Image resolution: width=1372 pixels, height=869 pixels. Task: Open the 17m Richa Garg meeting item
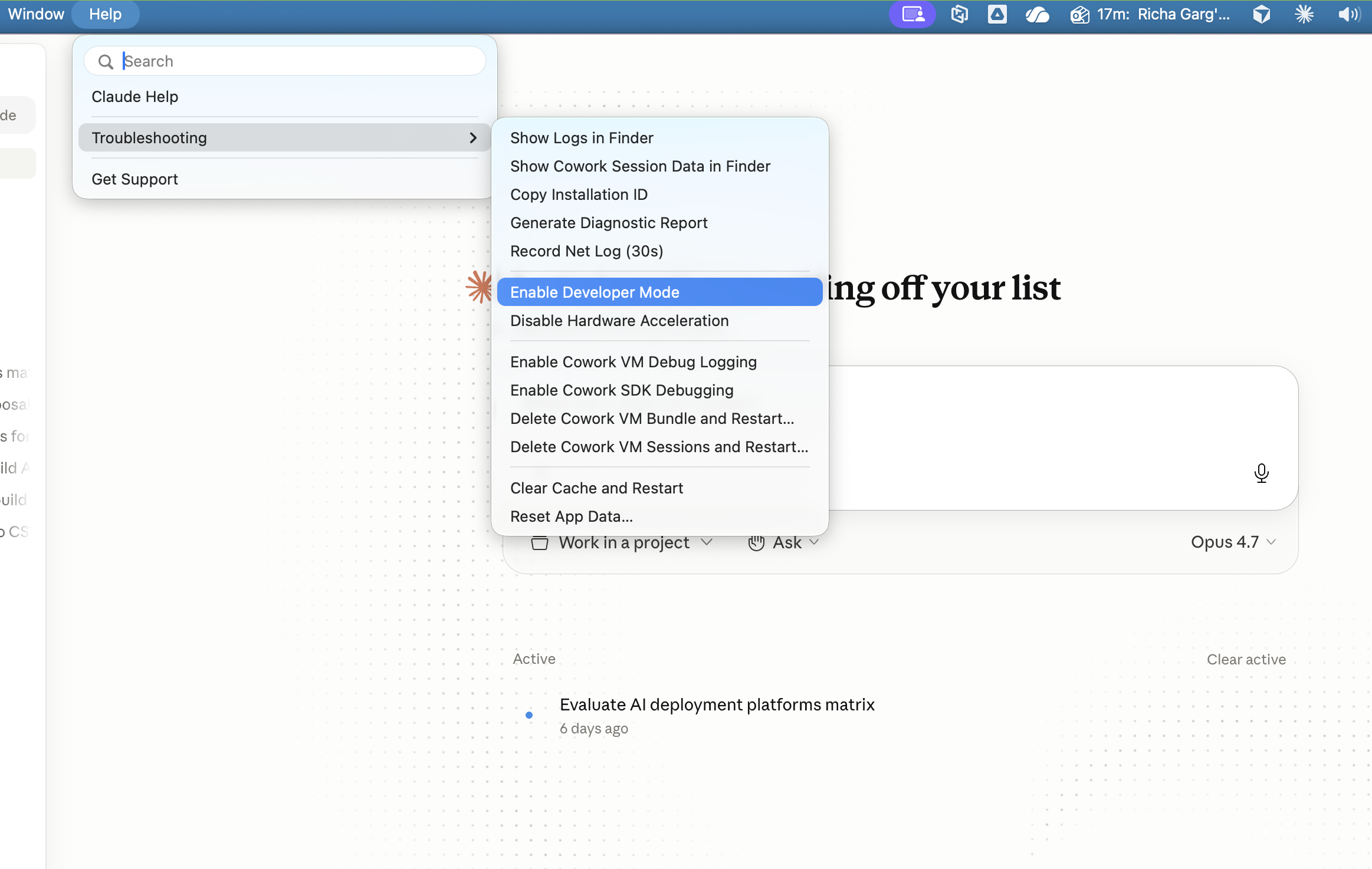(1150, 14)
